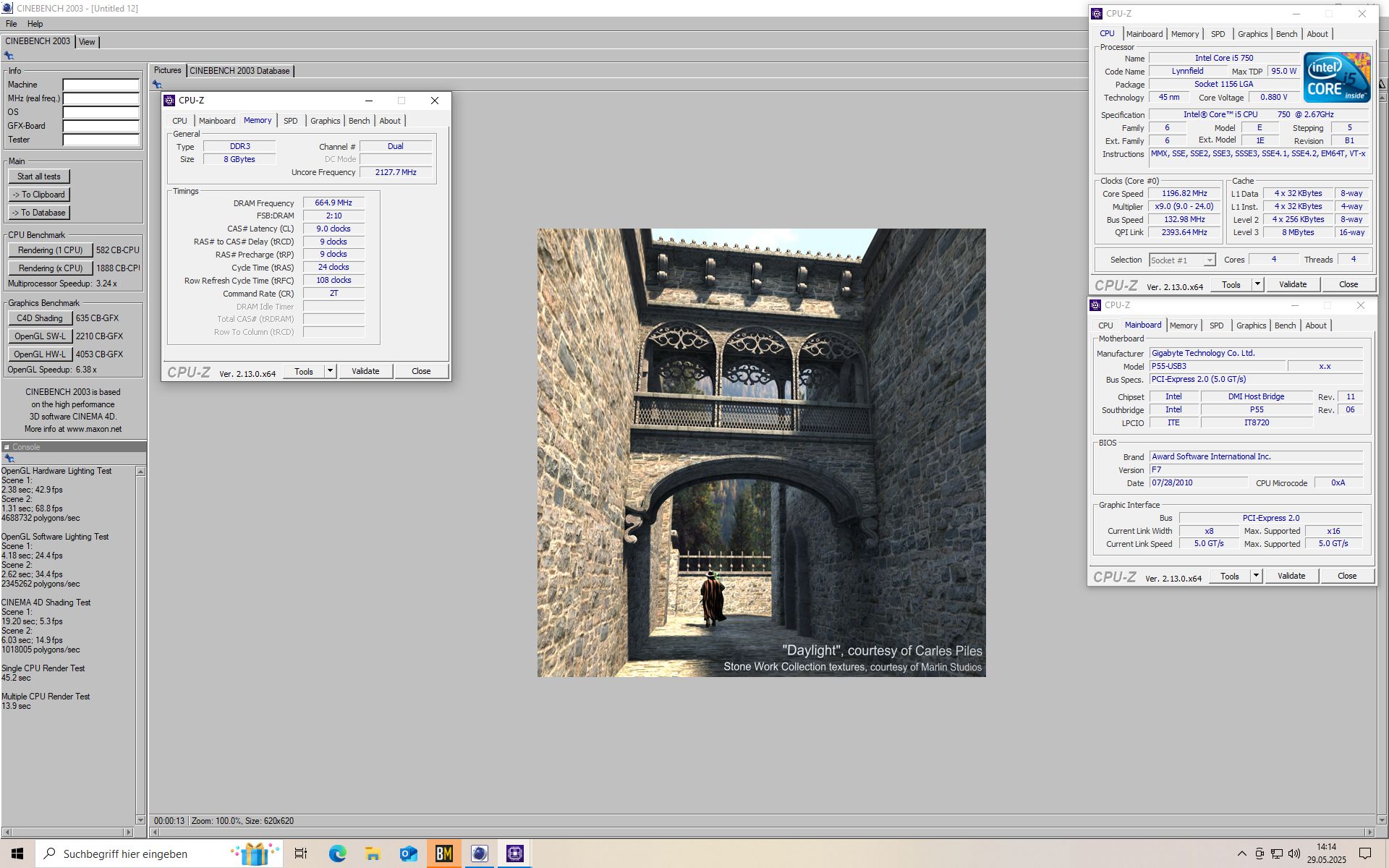Switch to the Mainboard tab in the CPU-Z CPU window
The image size is (1389, 868).
point(1144,34)
